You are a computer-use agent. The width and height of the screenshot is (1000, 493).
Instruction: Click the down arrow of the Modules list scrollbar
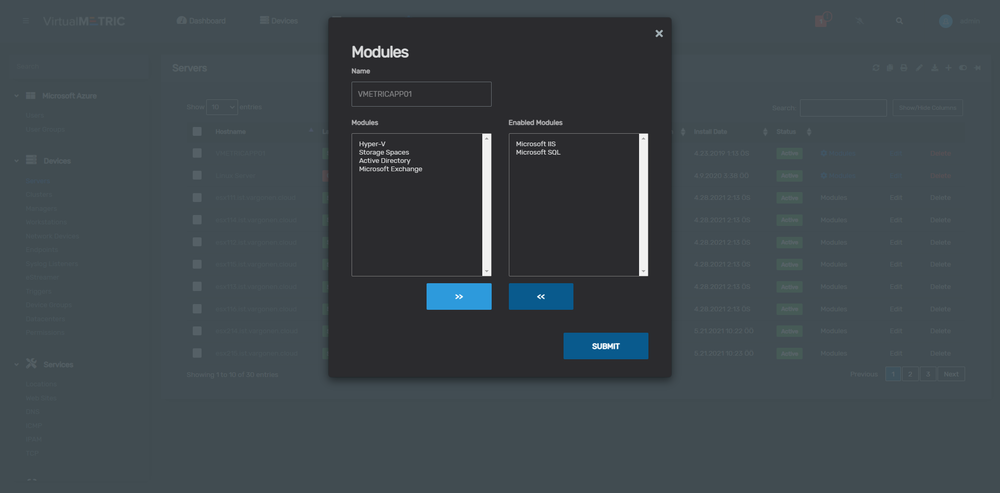487,272
